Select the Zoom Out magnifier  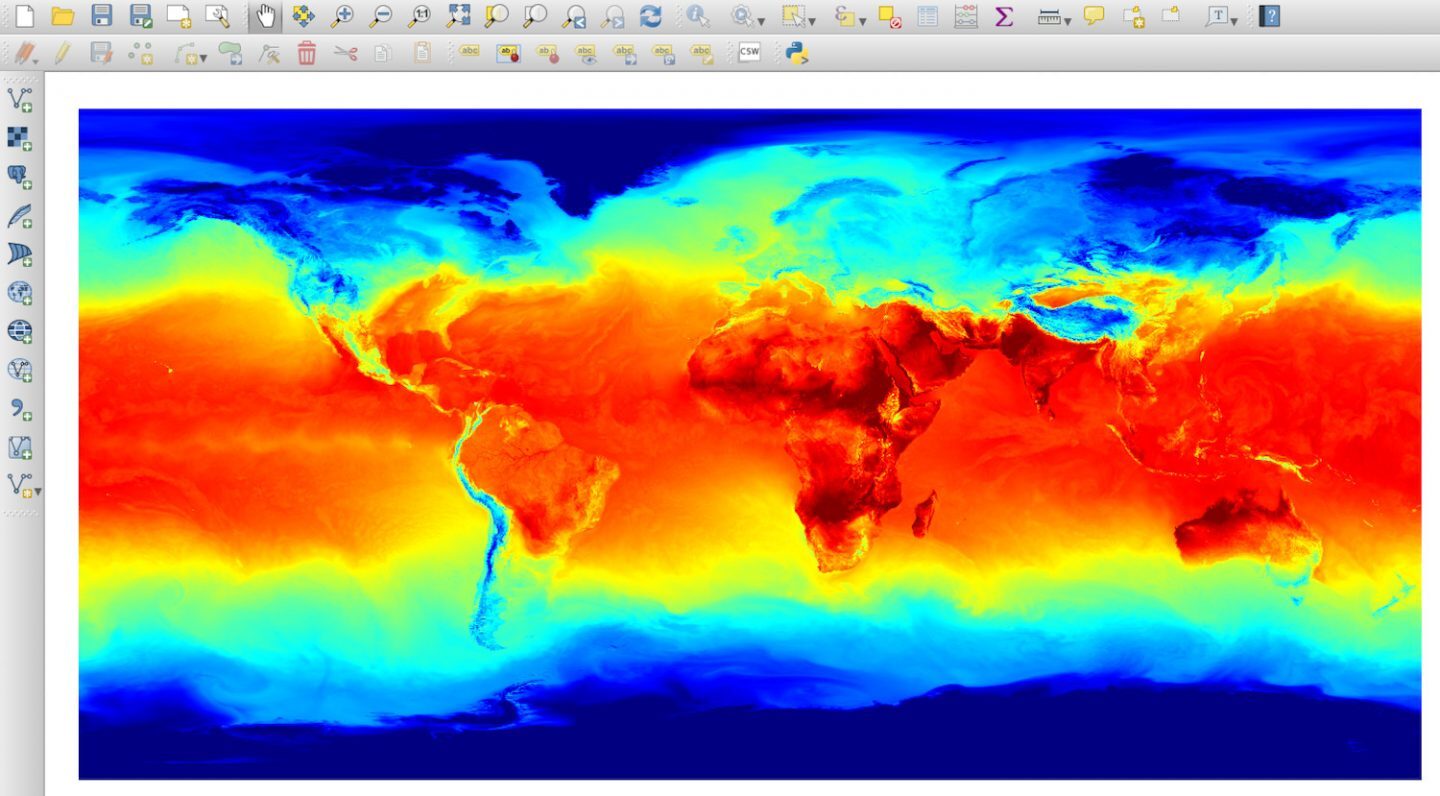380,16
